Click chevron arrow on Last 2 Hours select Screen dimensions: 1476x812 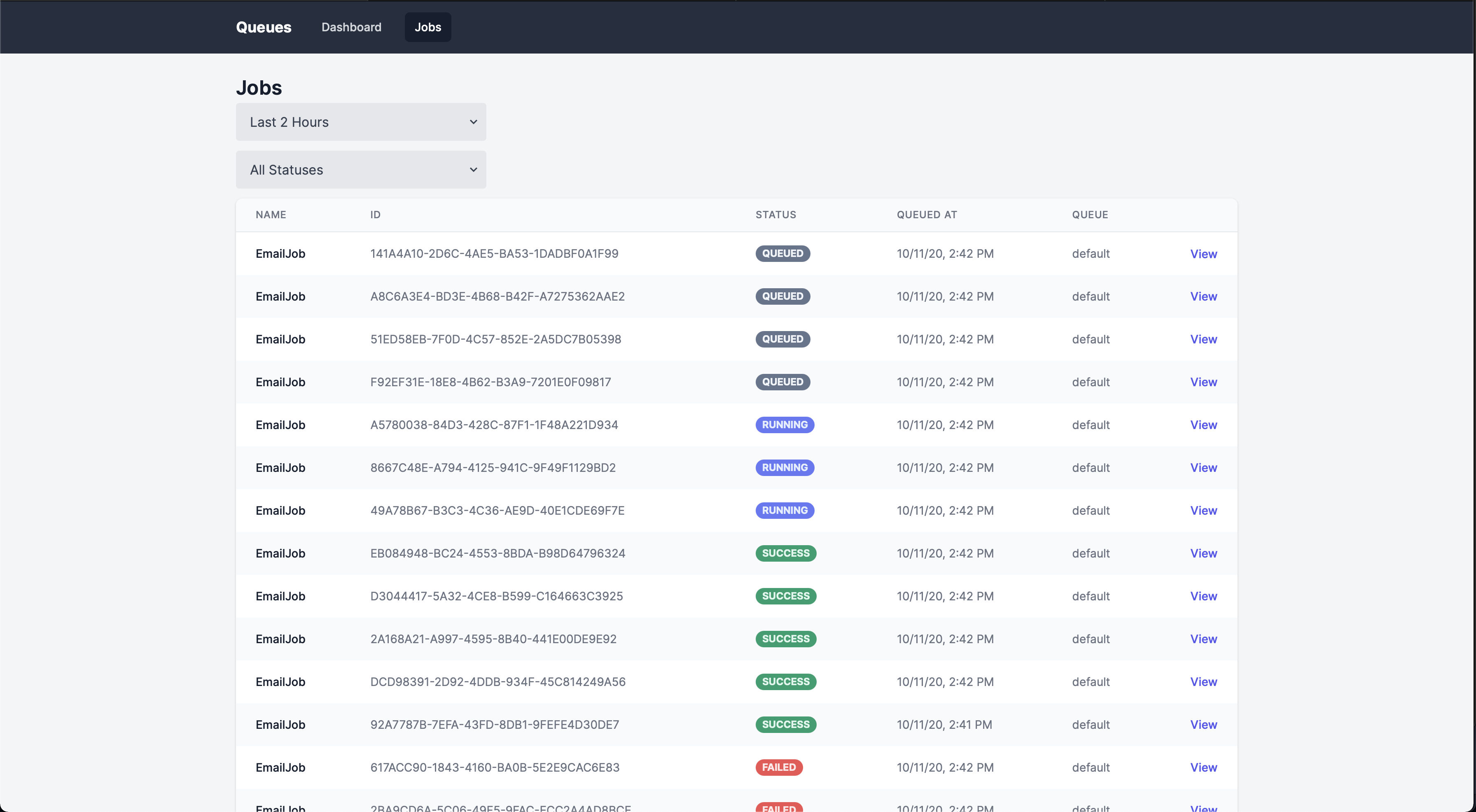473,122
